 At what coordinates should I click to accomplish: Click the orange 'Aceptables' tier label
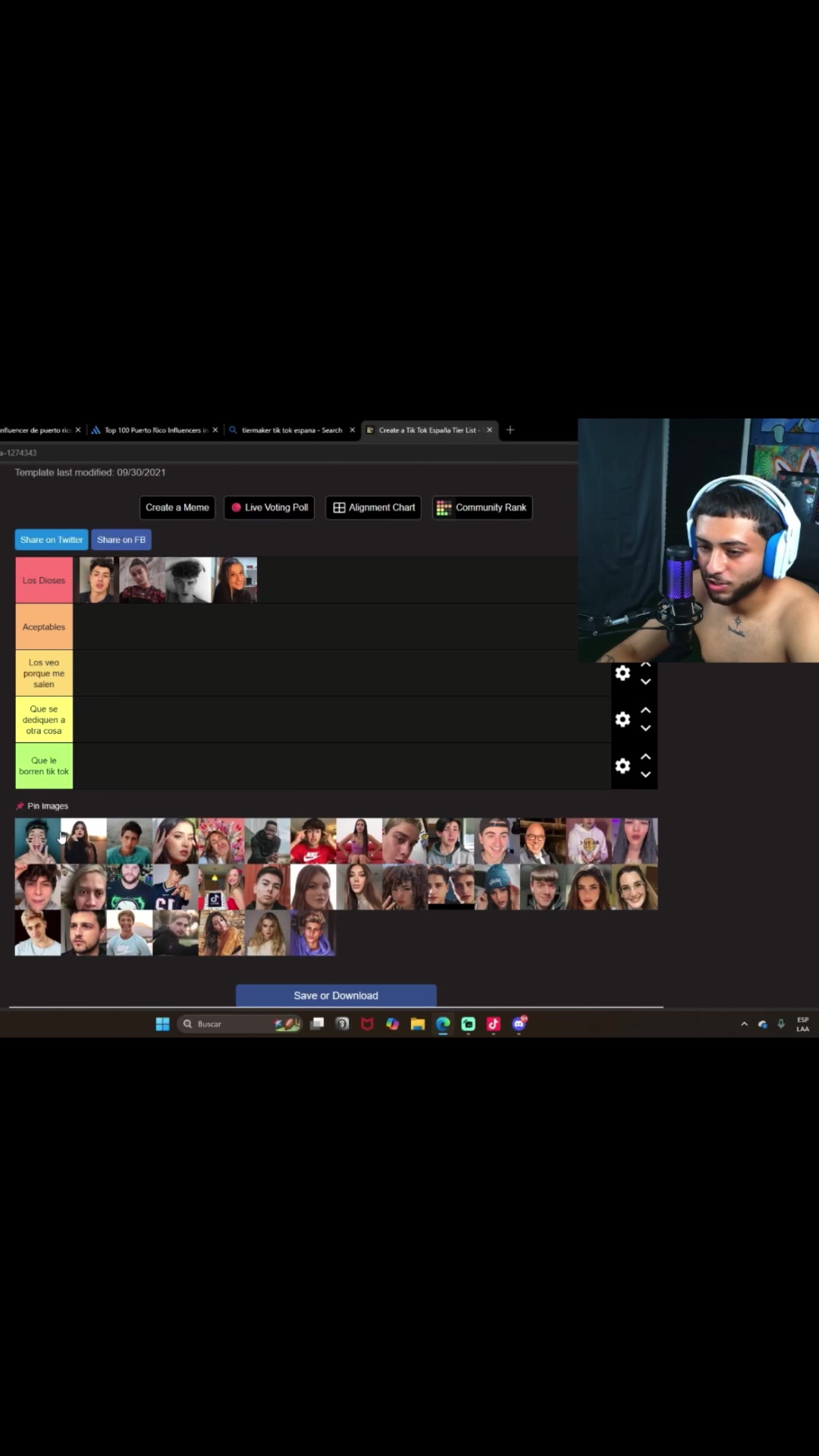(44, 627)
